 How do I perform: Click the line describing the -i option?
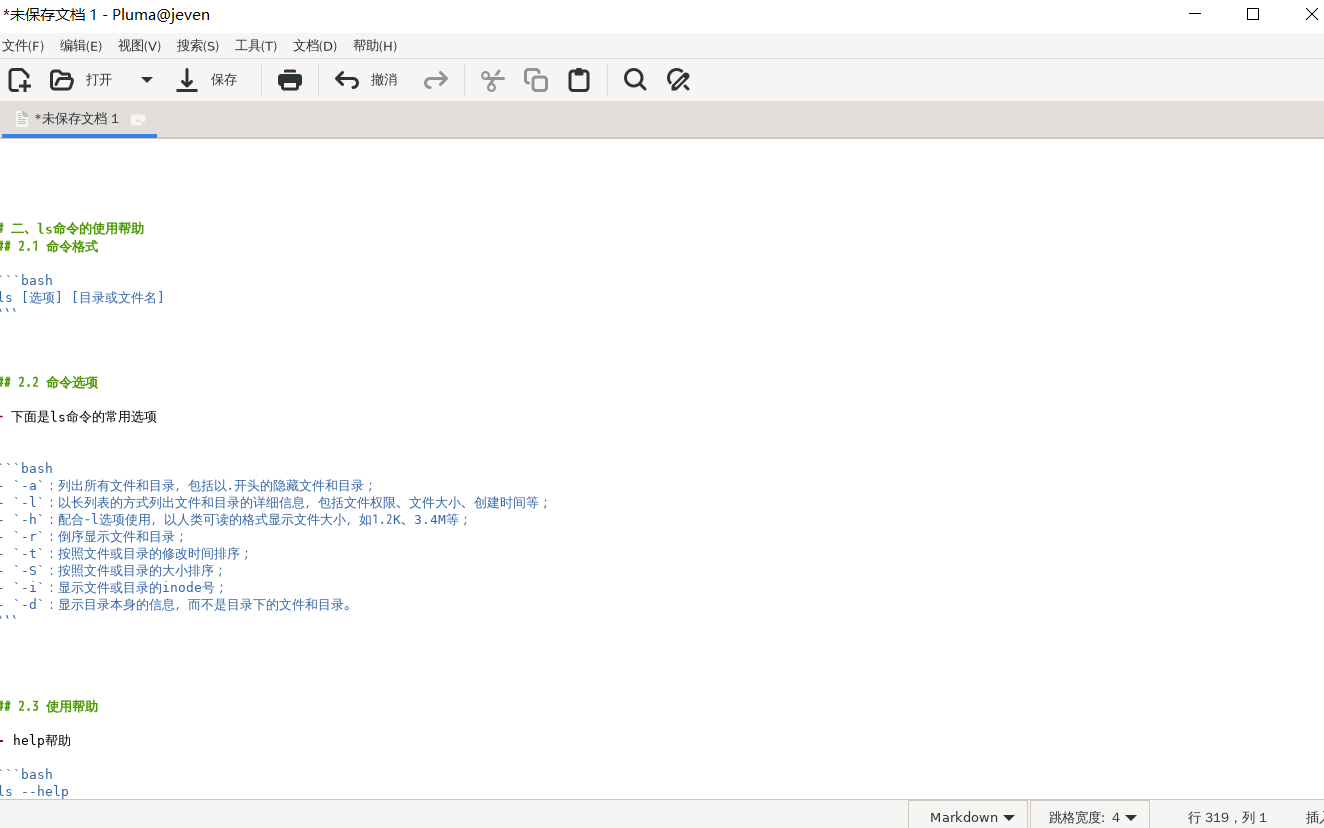point(113,587)
